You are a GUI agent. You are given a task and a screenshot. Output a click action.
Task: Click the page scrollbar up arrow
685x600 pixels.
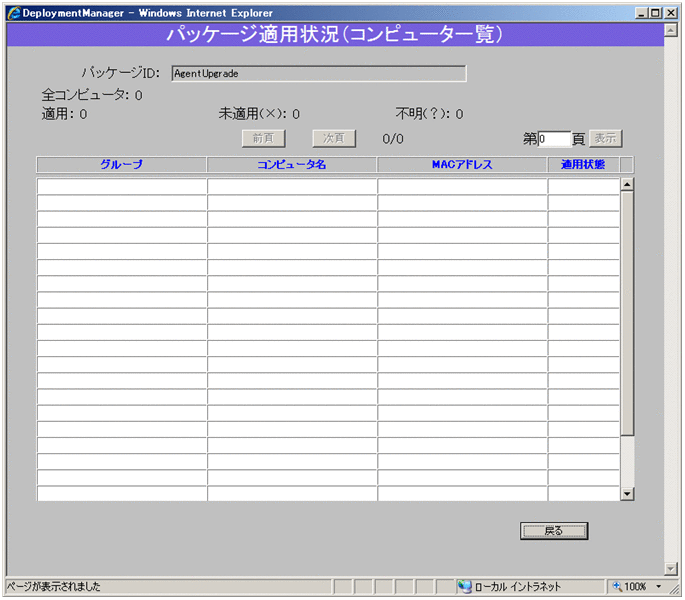tap(671, 31)
